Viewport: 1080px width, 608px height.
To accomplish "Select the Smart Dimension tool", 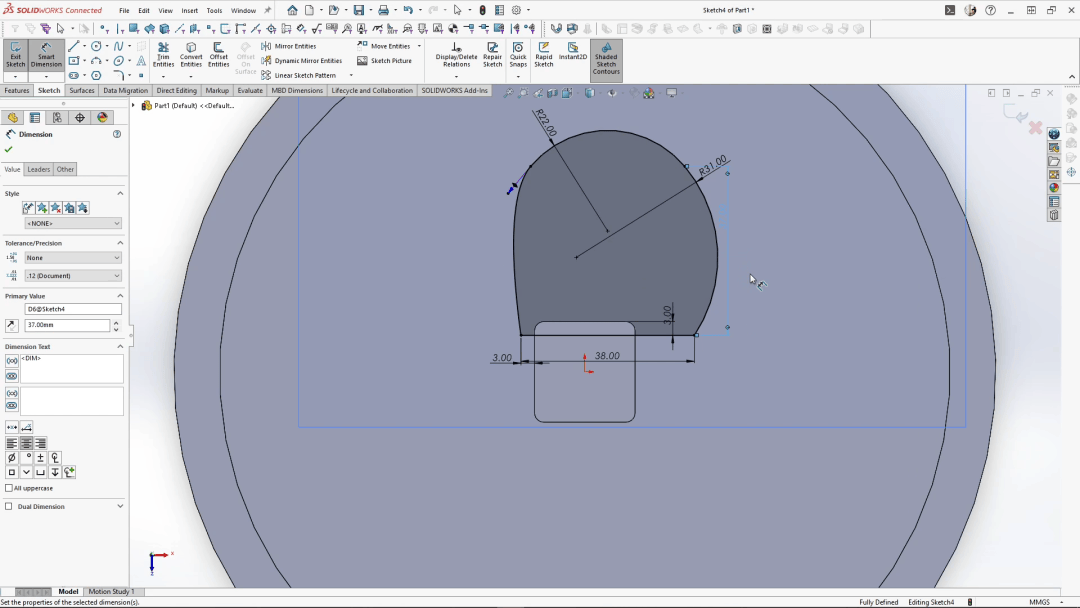I will [46, 55].
